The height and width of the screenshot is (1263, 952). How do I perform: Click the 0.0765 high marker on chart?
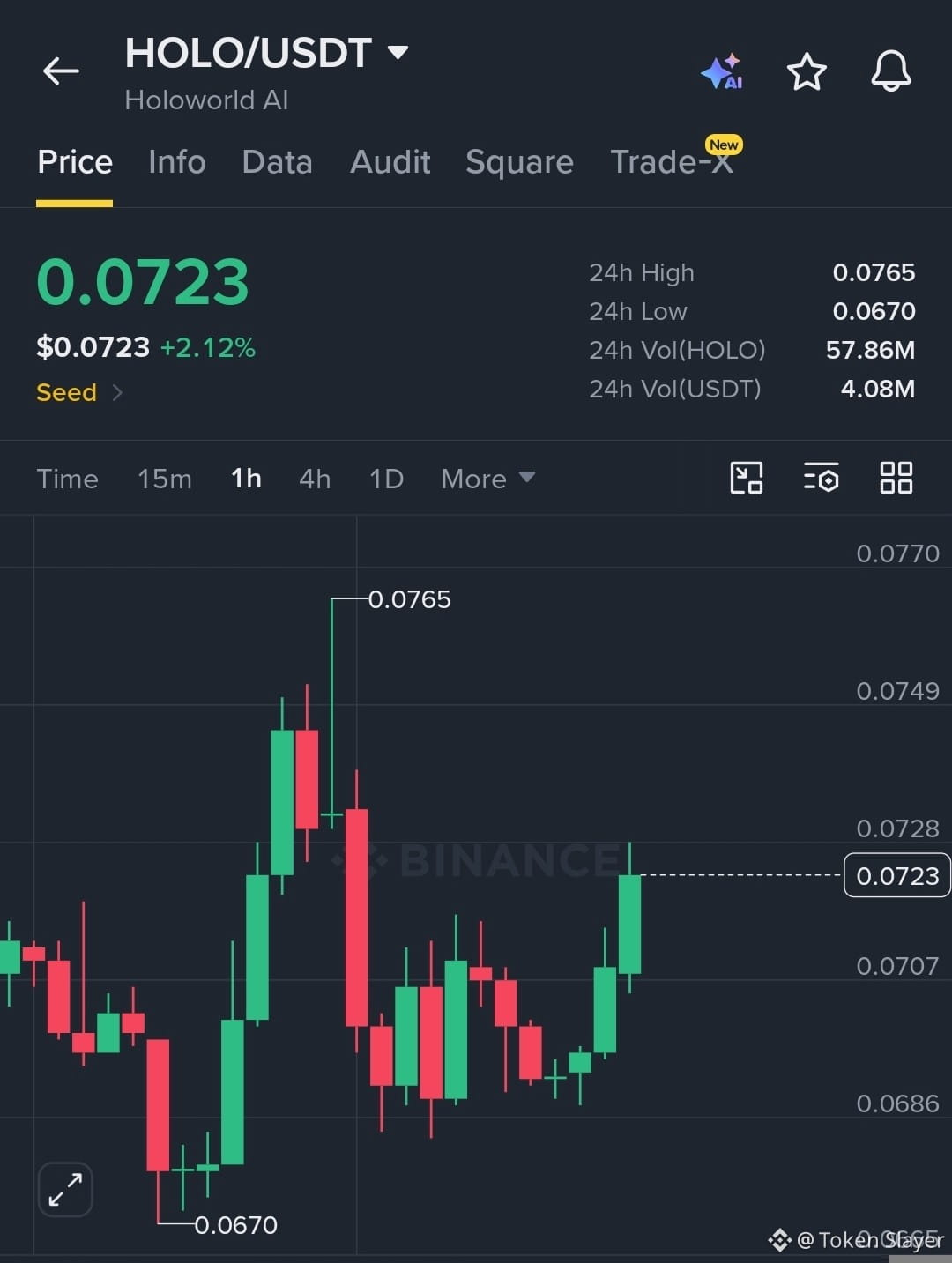pos(409,599)
